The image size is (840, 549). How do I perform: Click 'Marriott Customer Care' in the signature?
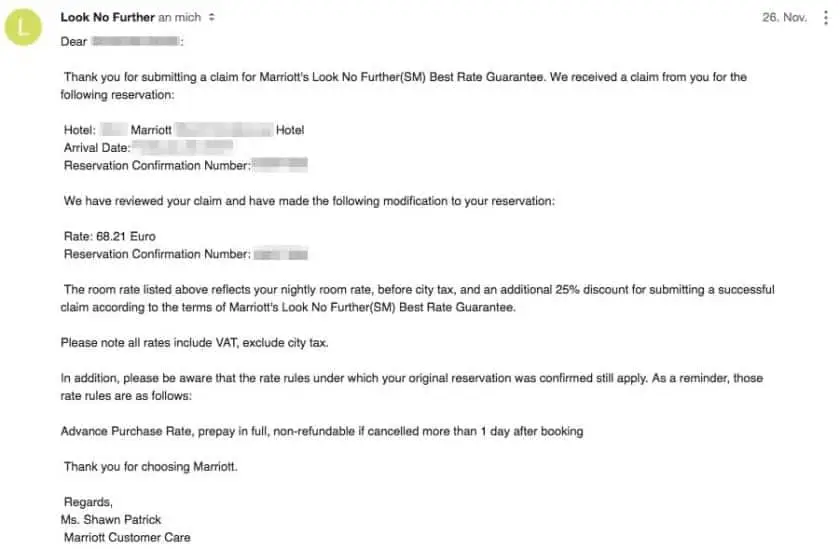coord(125,537)
